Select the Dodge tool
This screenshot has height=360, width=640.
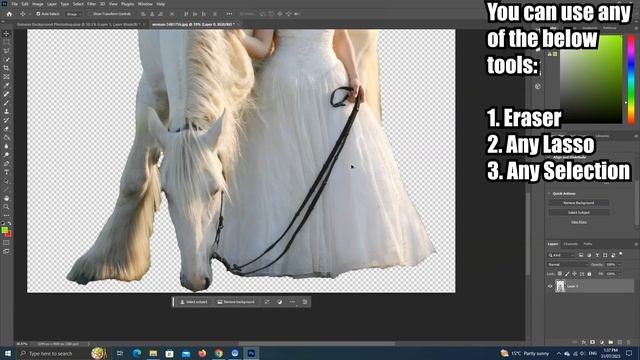[6, 155]
